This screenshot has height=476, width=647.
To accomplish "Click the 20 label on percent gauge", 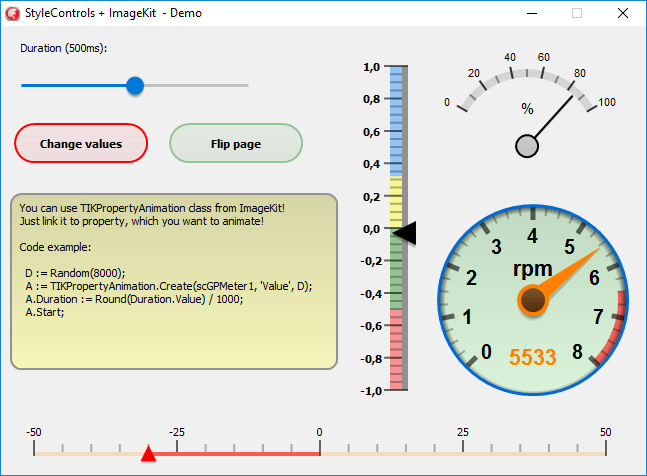I will click(x=474, y=73).
